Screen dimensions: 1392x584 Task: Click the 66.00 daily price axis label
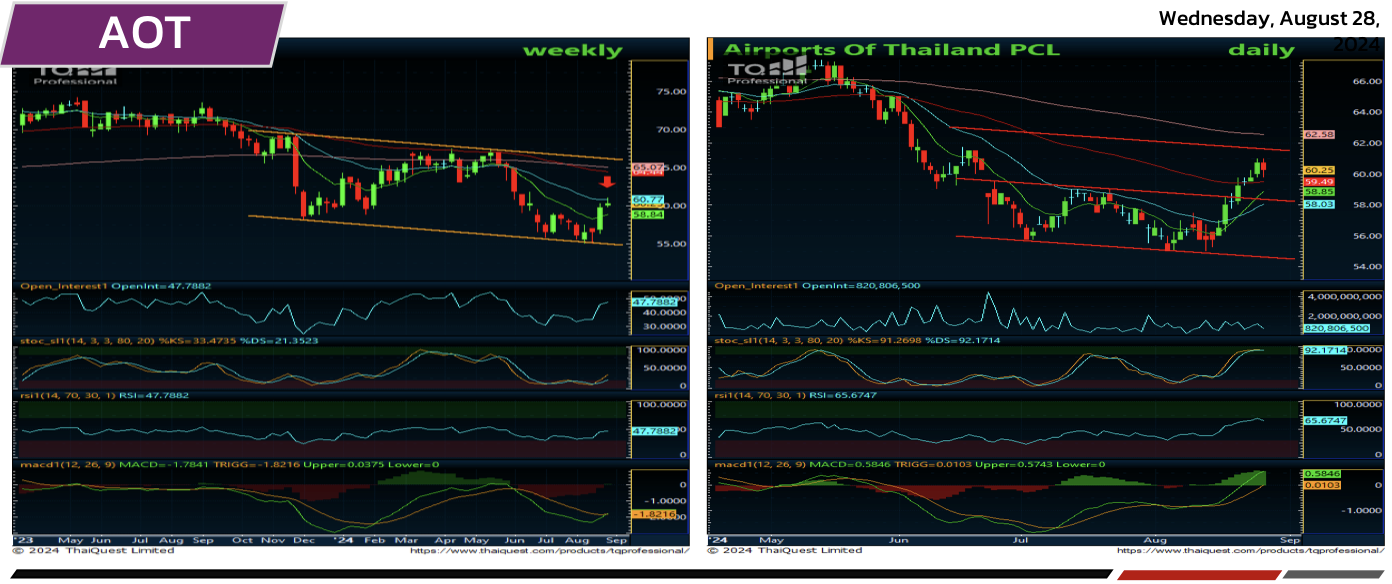[x=1366, y=81]
